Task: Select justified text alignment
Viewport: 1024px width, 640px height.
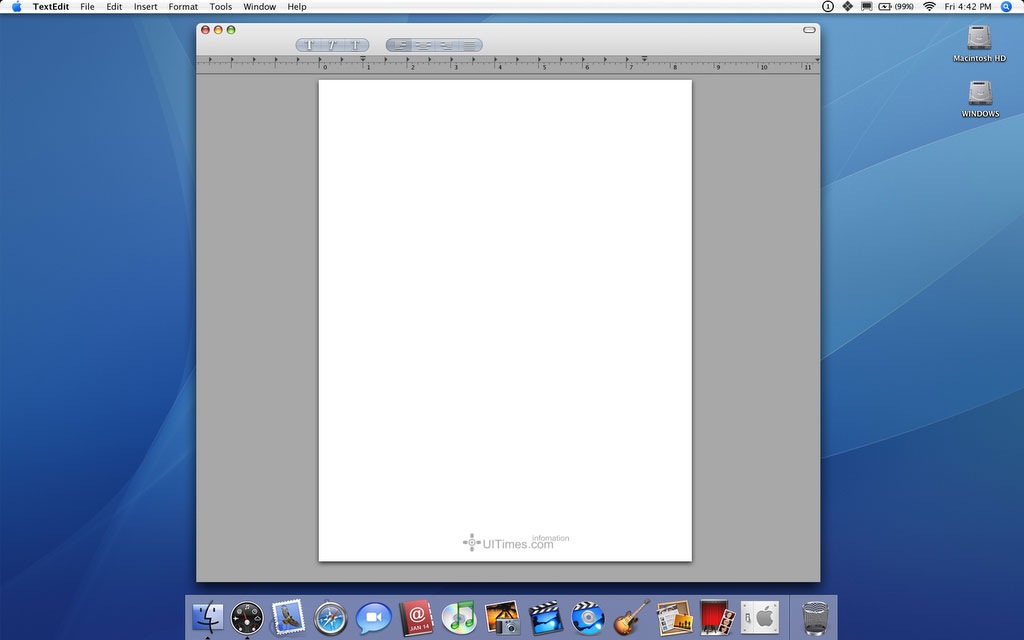Action: coord(469,45)
